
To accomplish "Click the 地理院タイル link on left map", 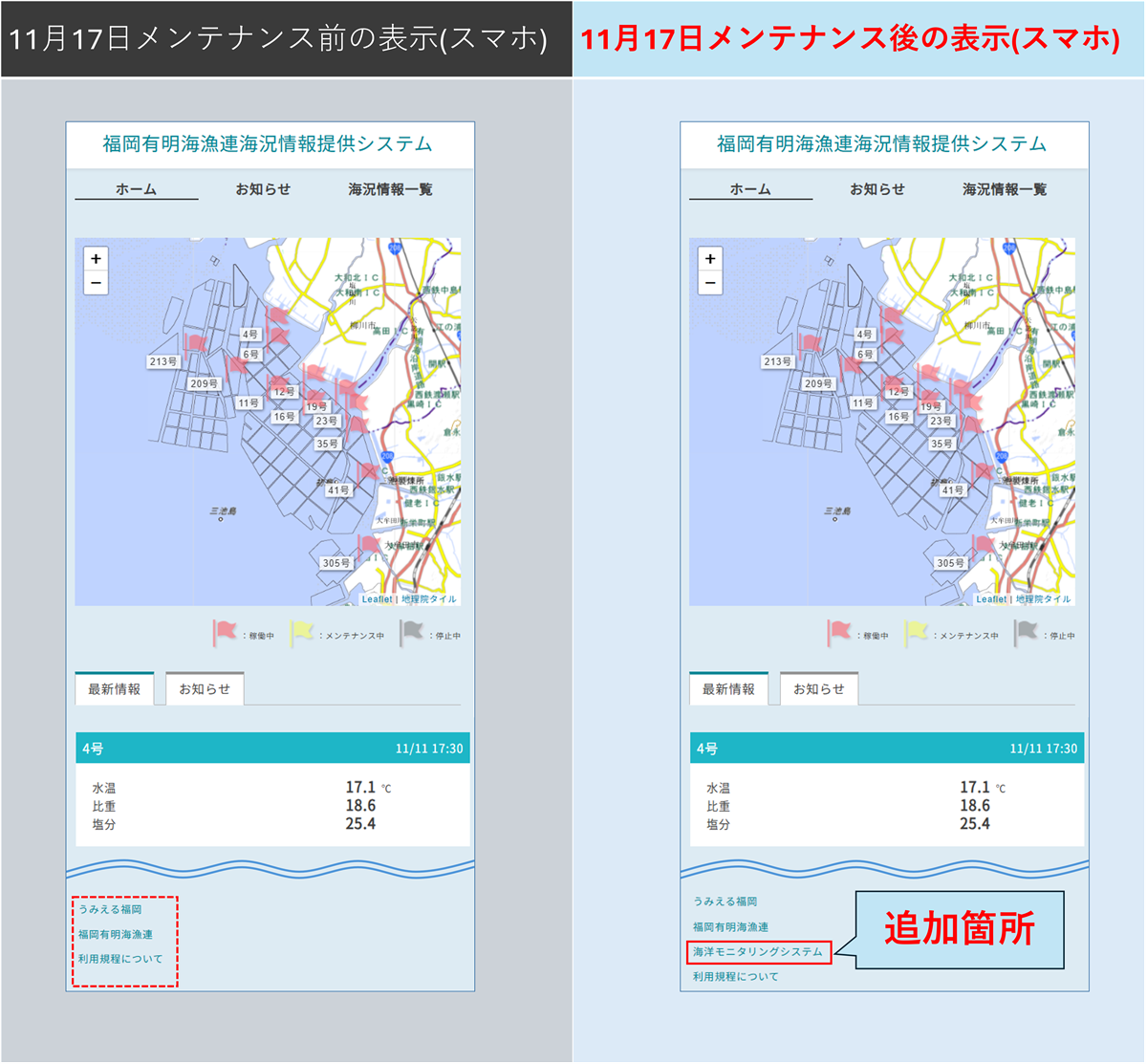I will 429,599.
